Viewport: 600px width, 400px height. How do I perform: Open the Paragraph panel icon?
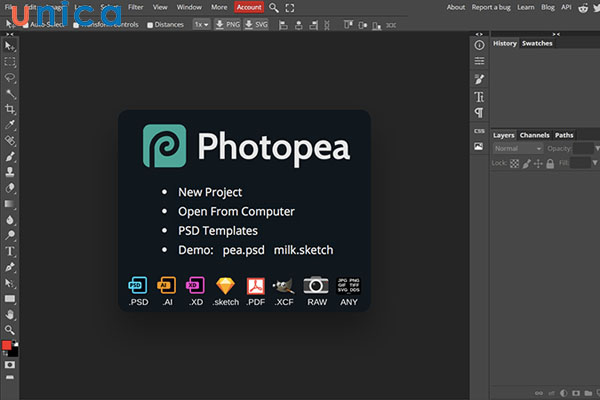(479, 113)
